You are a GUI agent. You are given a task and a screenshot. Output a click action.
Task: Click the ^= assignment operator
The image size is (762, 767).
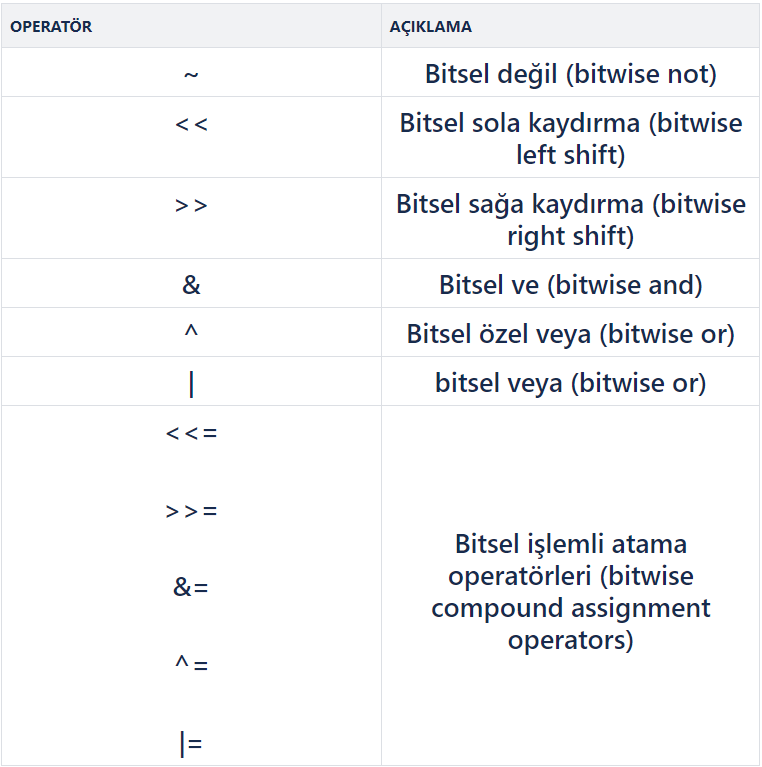[x=191, y=664]
